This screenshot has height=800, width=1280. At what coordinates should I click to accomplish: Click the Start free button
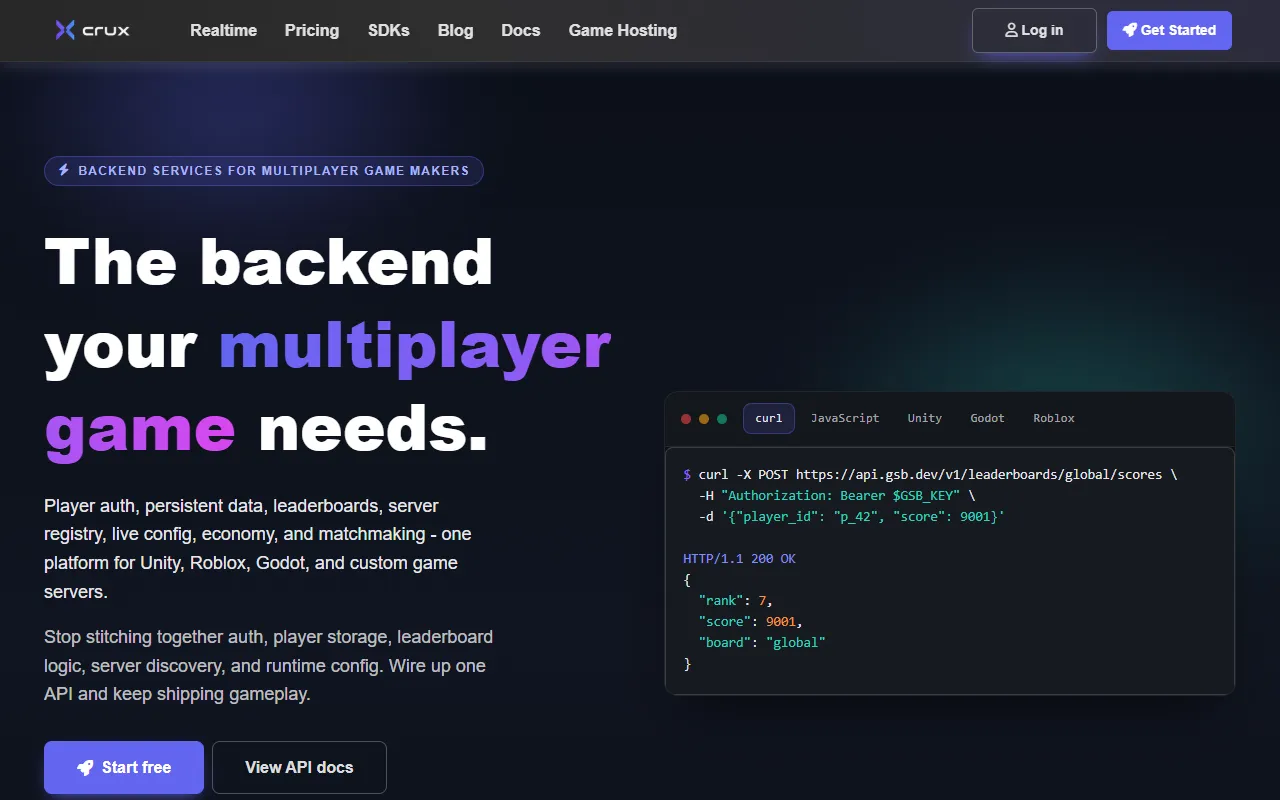point(124,767)
